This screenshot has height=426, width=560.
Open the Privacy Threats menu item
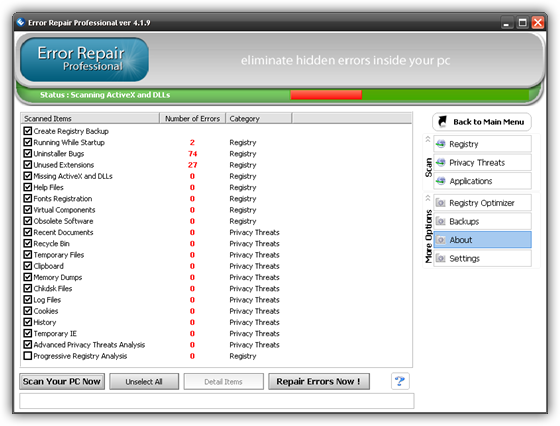pos(482,162)
